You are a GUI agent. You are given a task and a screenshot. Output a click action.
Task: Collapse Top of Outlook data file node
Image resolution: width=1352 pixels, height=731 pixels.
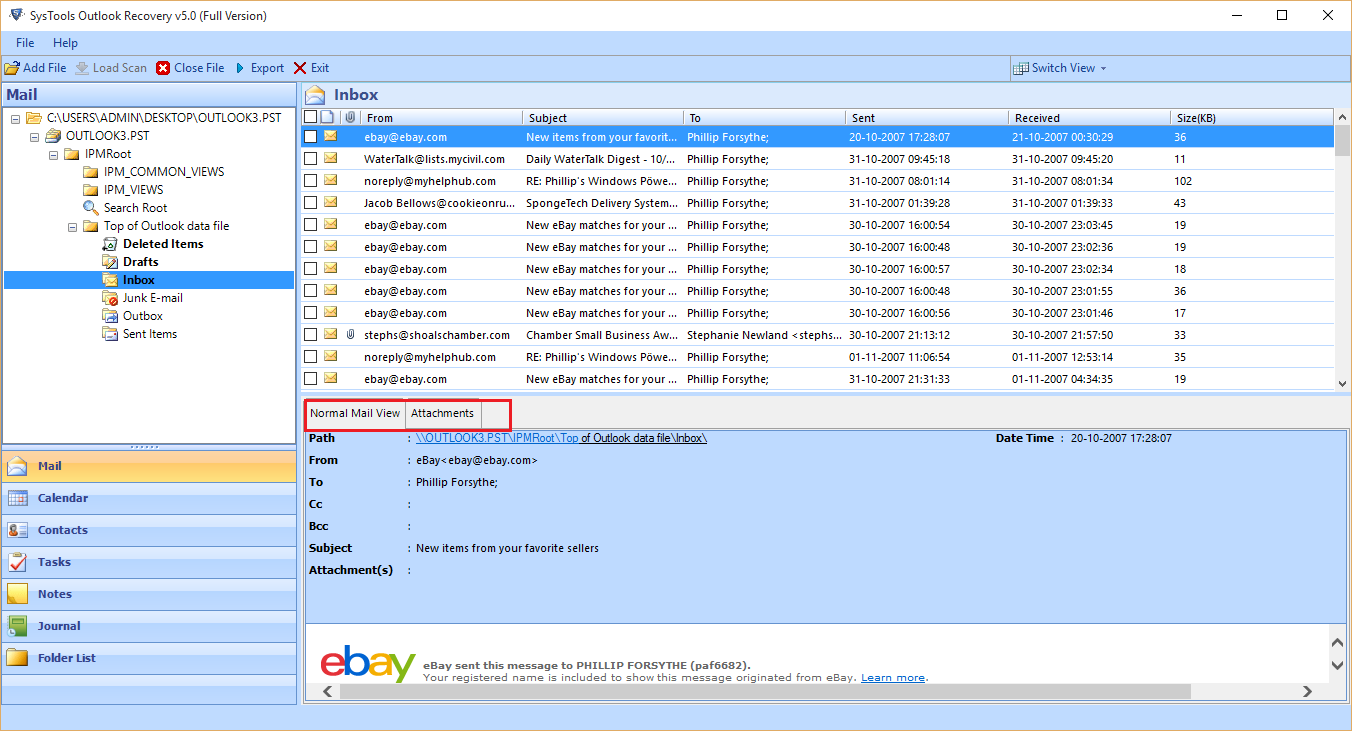click(x=73, y=226)
